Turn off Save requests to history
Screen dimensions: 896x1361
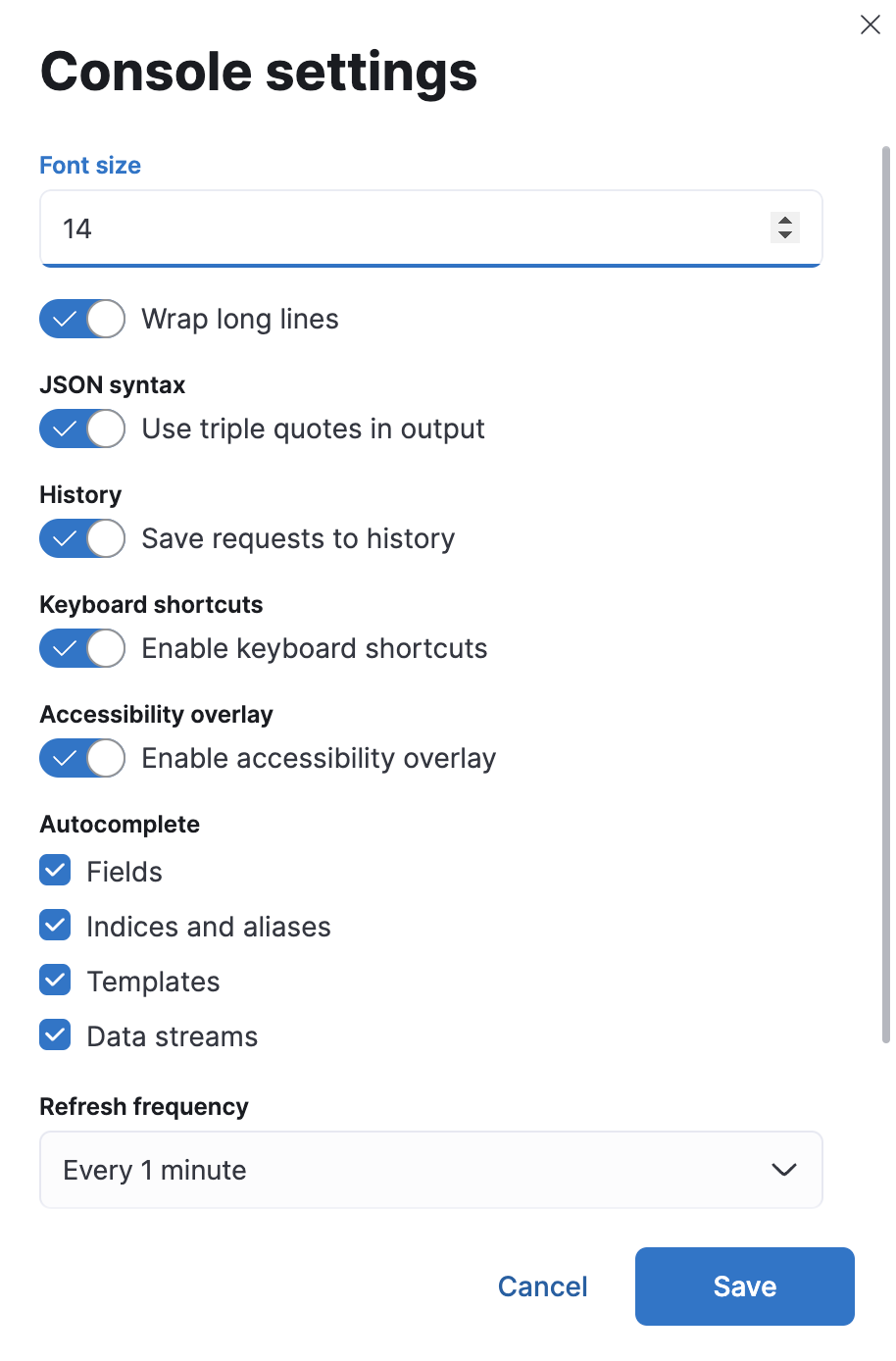point(82,538)
